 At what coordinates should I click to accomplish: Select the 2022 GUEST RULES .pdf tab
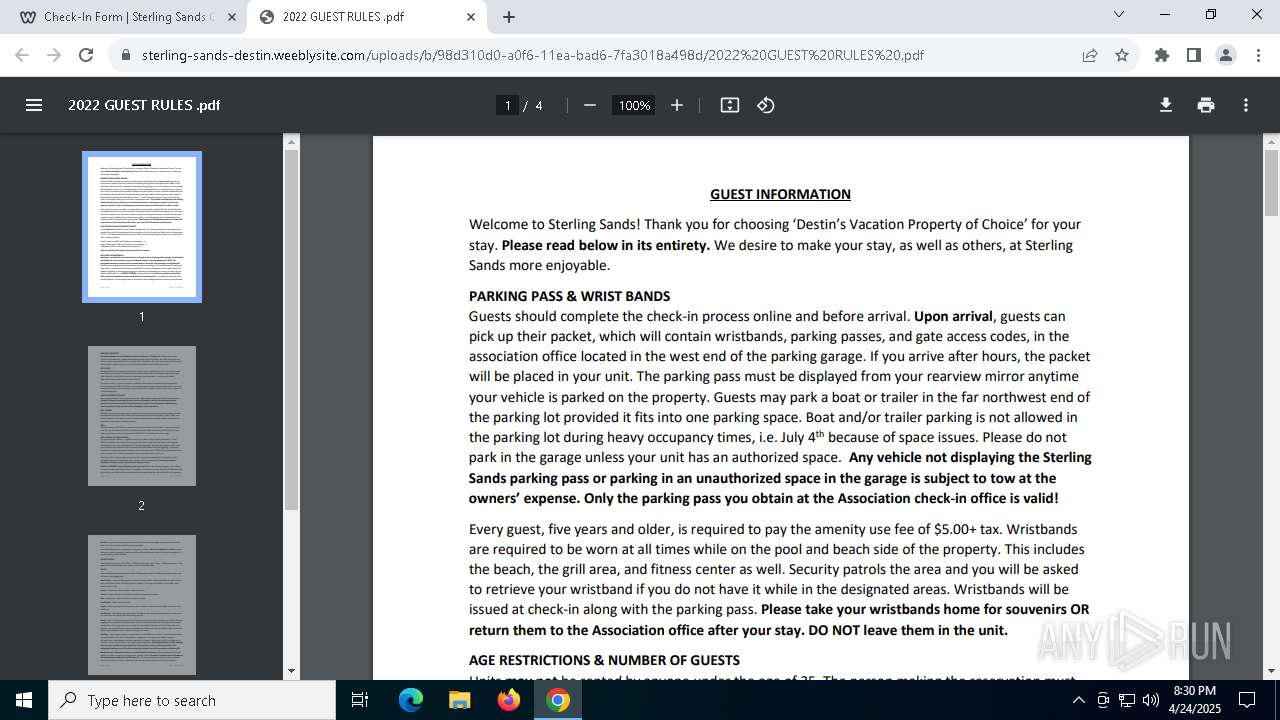click(368, 17)
